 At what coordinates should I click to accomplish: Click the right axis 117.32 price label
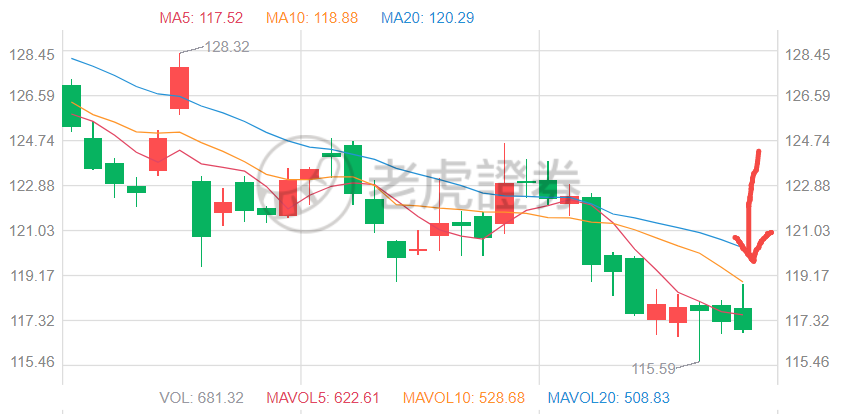coord(807,321)
